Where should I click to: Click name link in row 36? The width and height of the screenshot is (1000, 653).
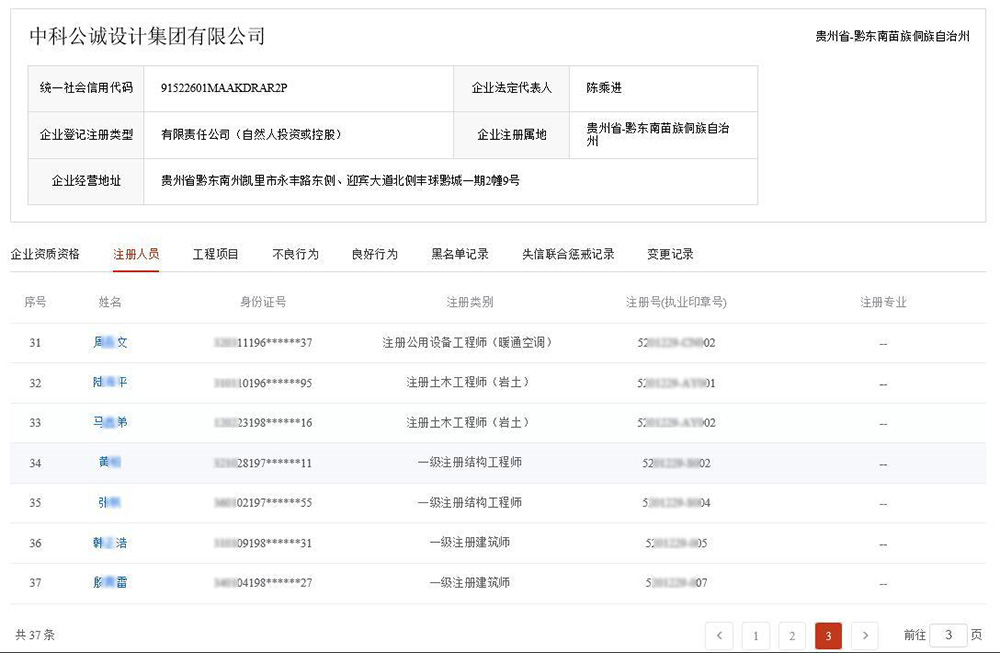point(110,543)
